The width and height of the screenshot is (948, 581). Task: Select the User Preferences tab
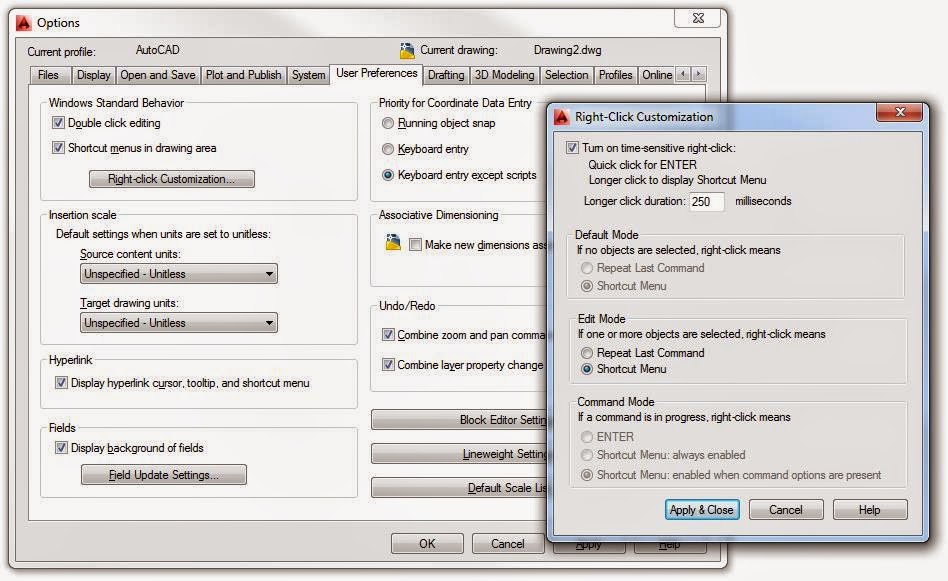(376, 73)
